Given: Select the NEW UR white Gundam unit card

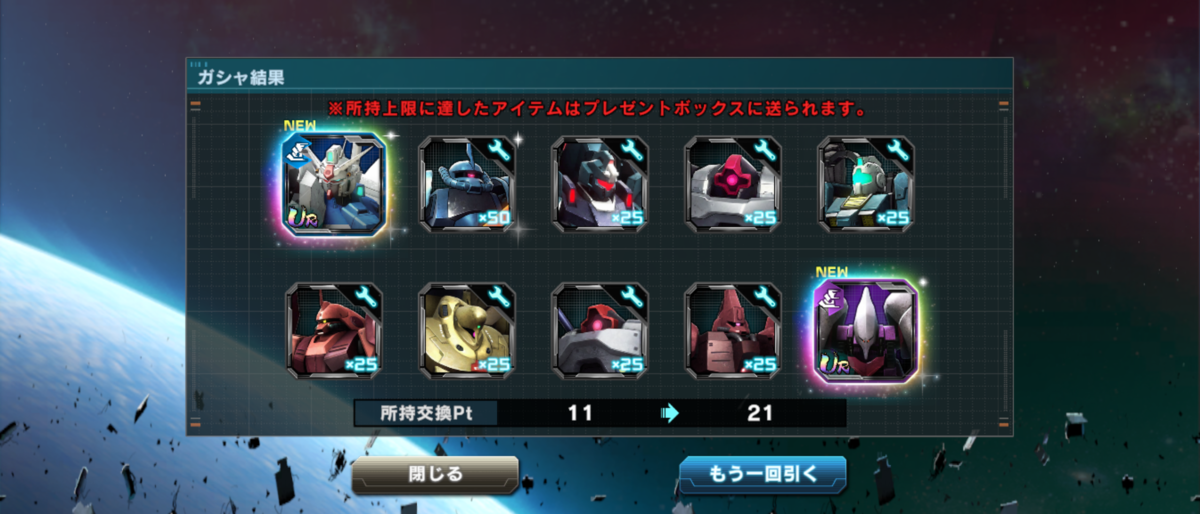Looking at the screenshot, I should 334,185.
